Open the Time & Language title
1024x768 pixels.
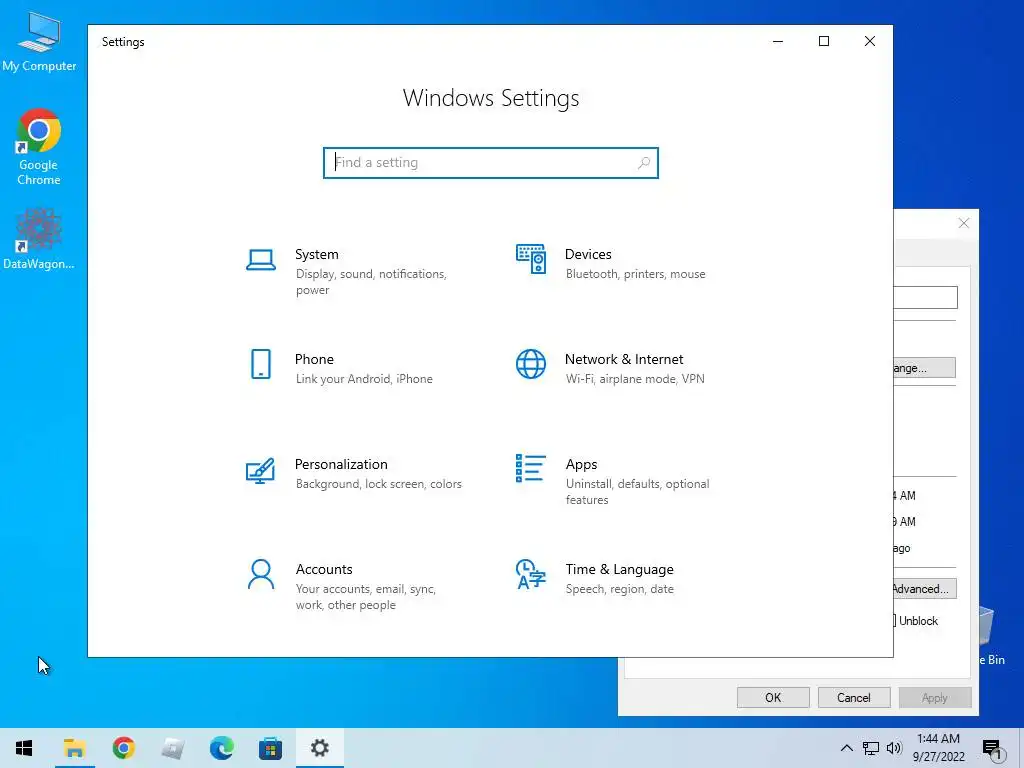[619, 569]
